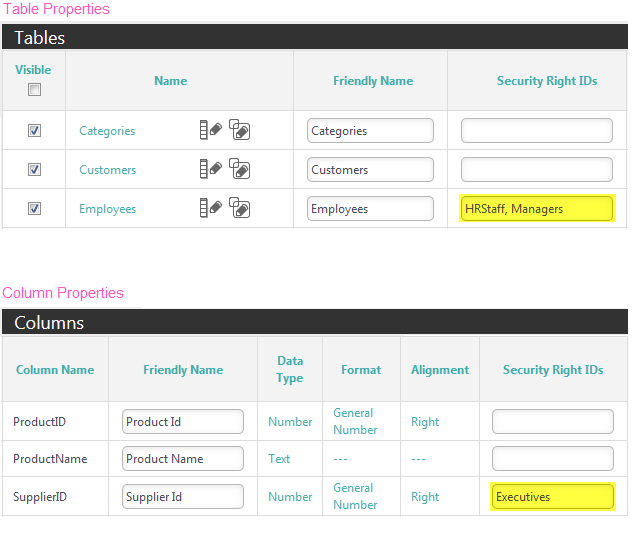
Task: Select the SupplierID column name text
Action: [x=40, y=497]
